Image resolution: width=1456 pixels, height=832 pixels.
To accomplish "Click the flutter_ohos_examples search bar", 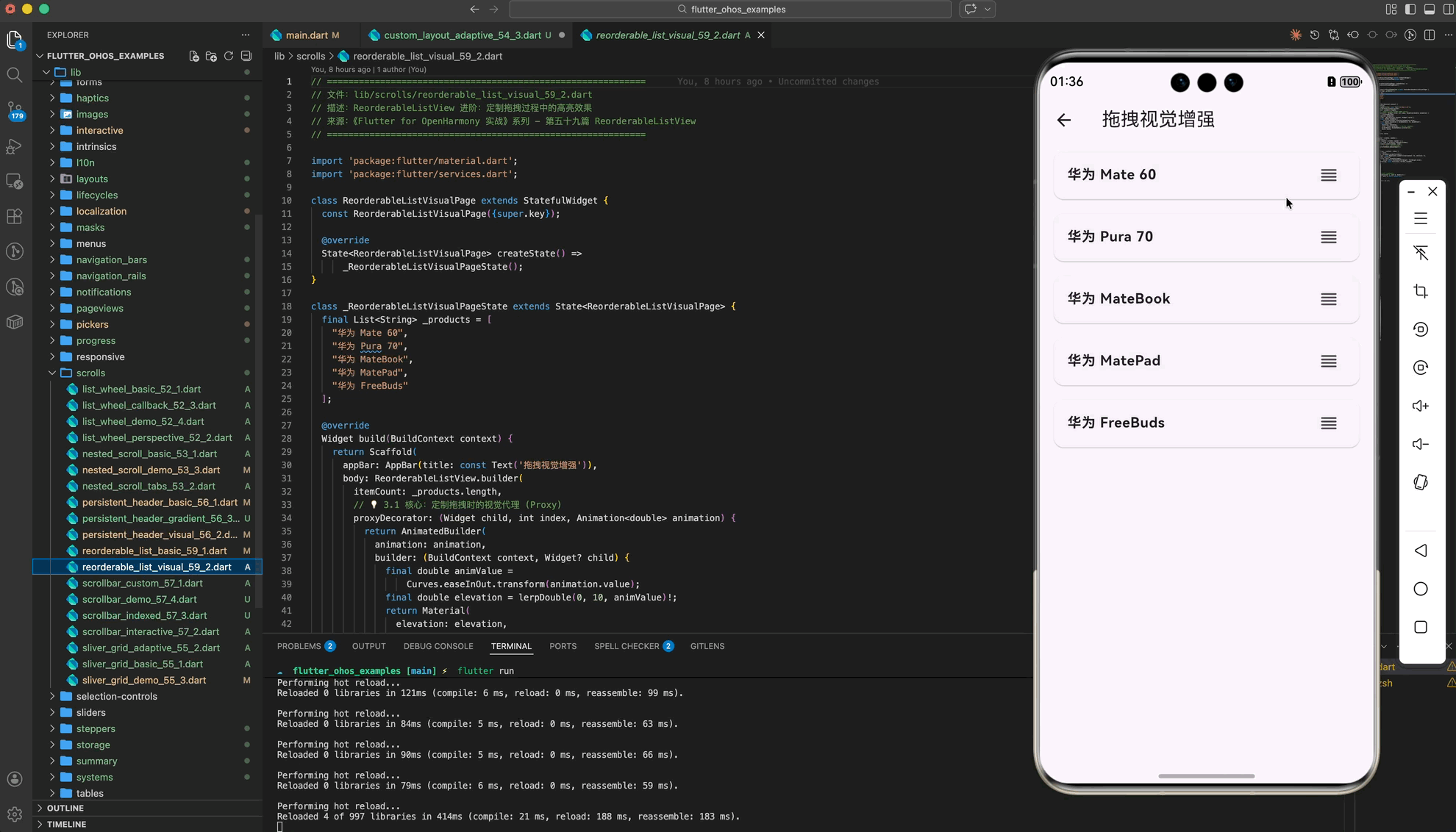I will tap(730, 10).
